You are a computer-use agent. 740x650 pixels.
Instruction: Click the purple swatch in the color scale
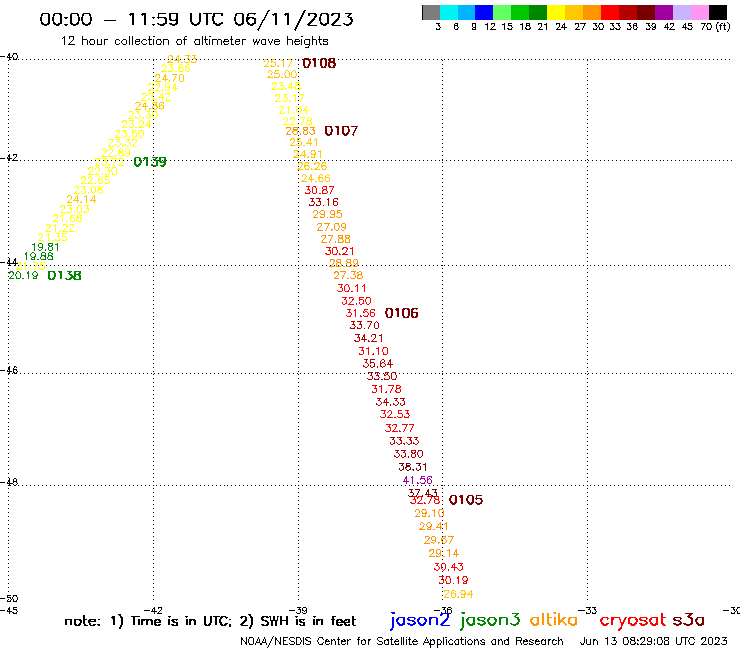coord(664,12)
